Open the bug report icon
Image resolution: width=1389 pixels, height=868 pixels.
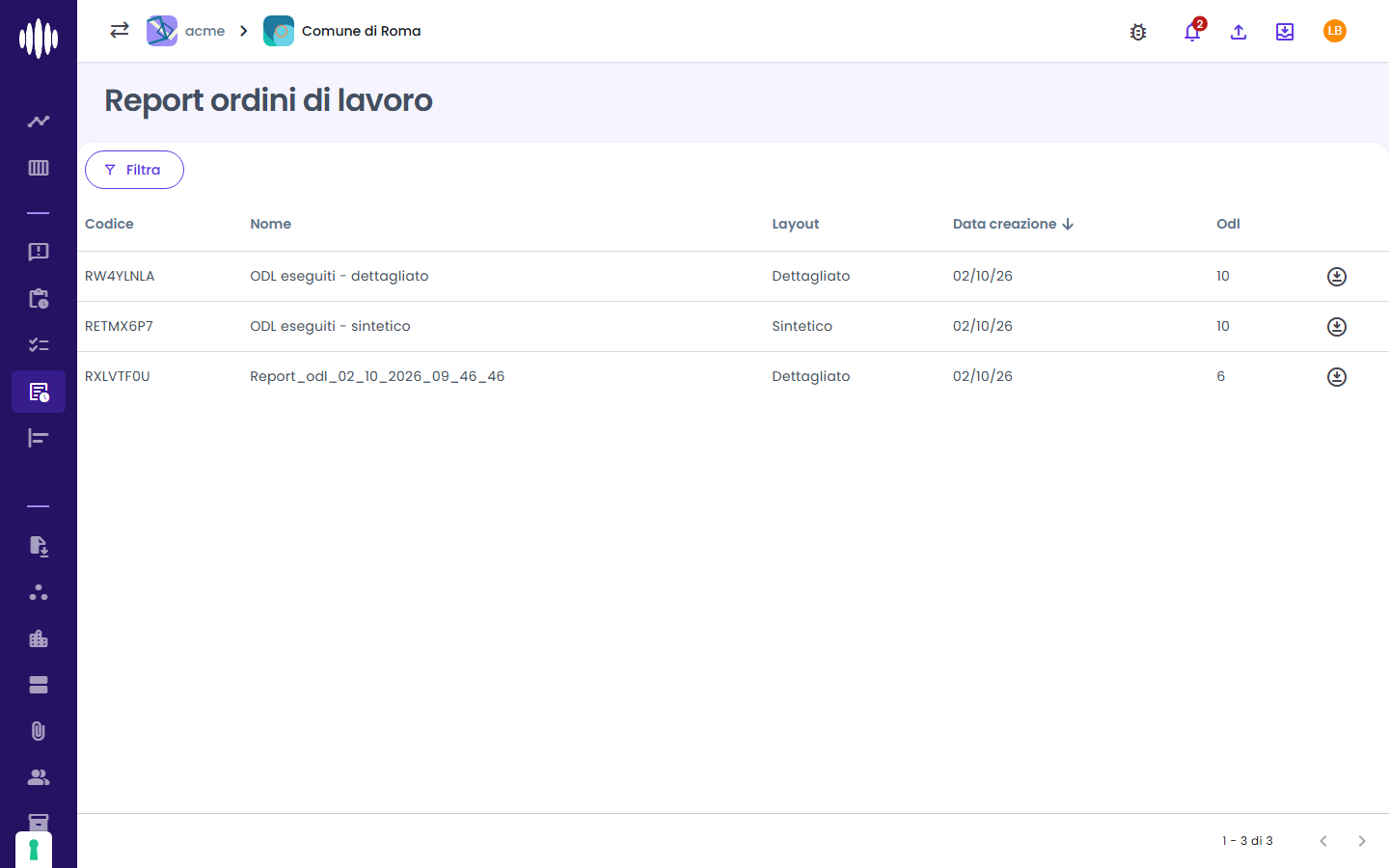coord(1138,32)
